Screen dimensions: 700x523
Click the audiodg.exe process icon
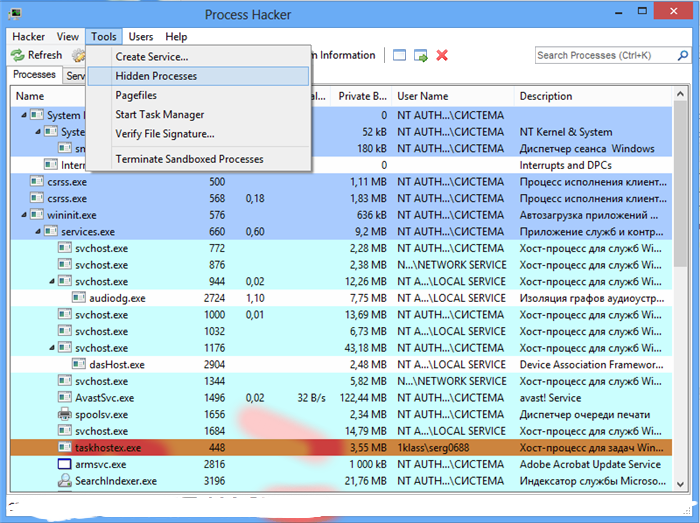click(x=79, y=298)
